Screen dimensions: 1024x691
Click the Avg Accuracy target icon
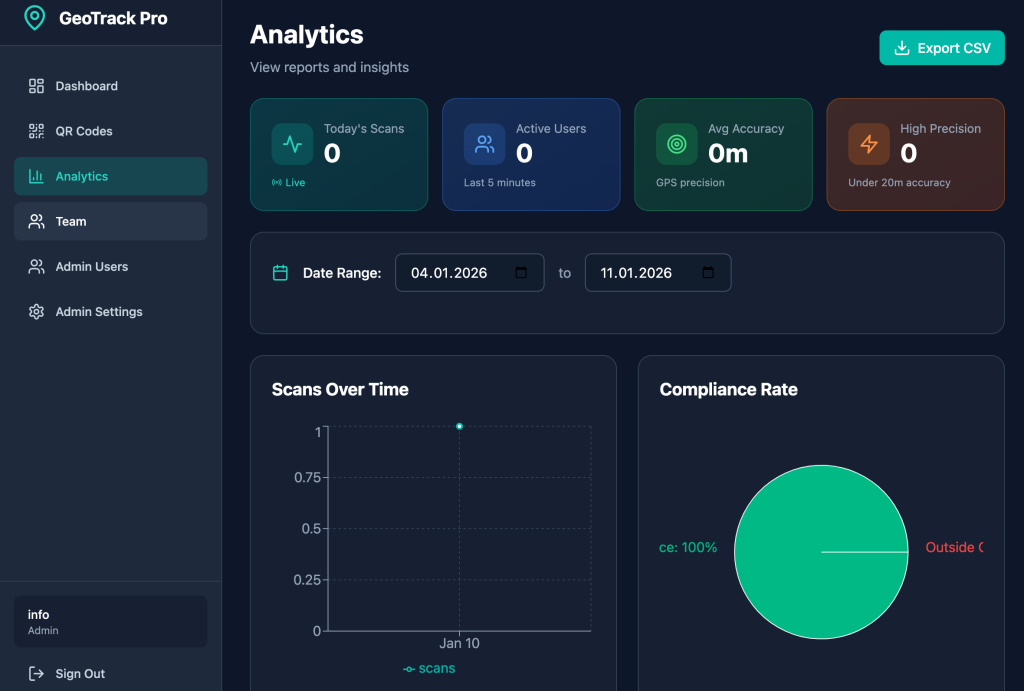coord(676,144)
